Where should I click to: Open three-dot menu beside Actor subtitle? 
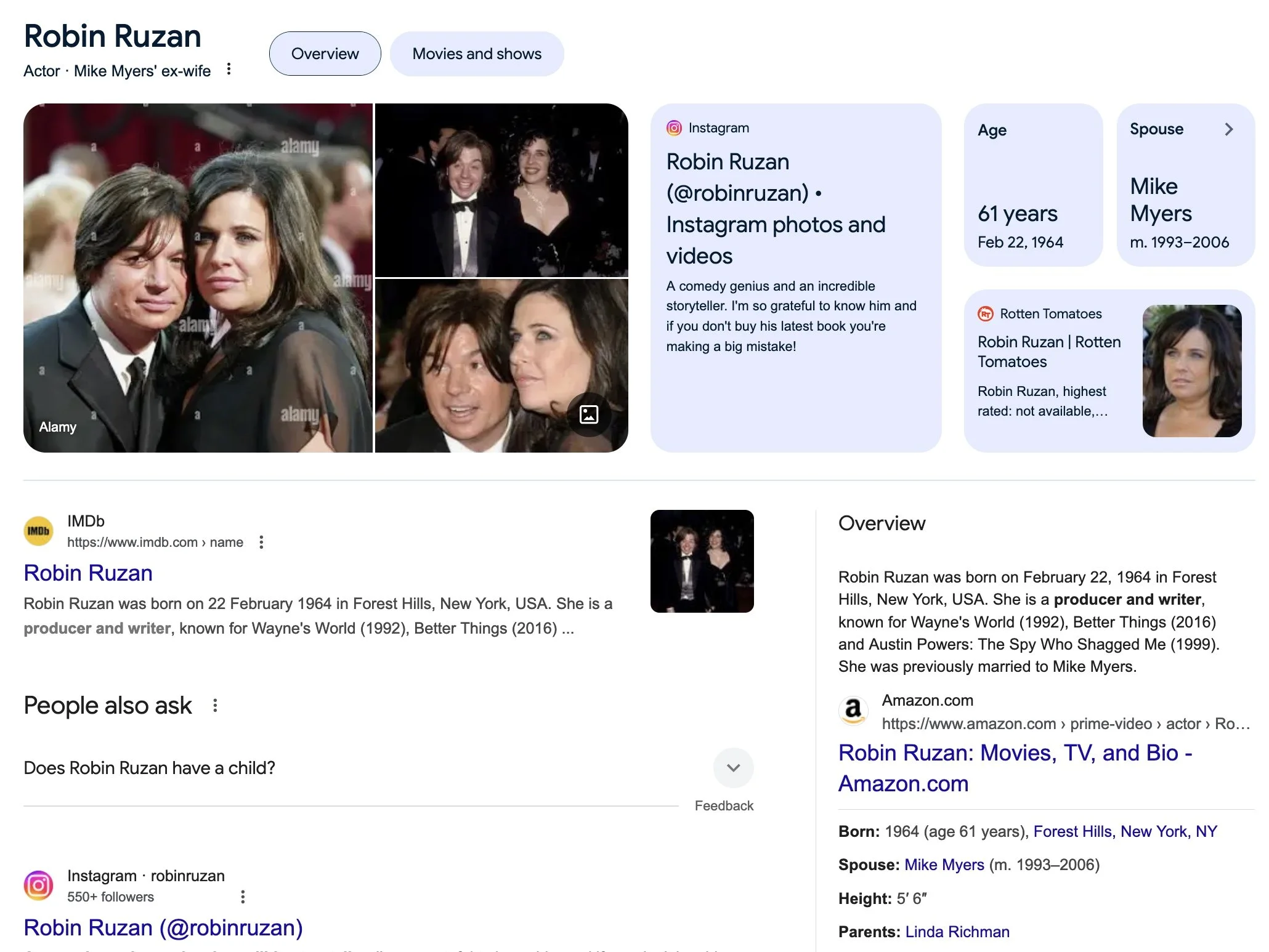pos(229,69)
